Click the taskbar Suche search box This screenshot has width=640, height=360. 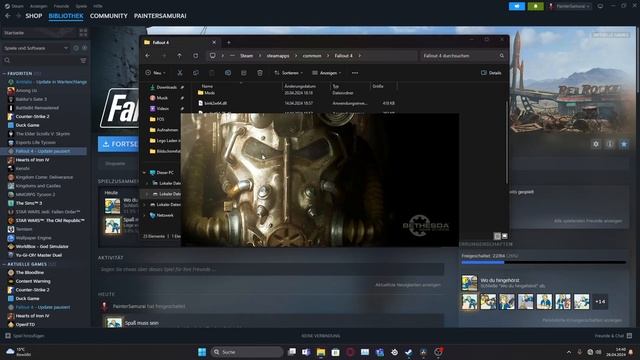[x=247, y=352]
